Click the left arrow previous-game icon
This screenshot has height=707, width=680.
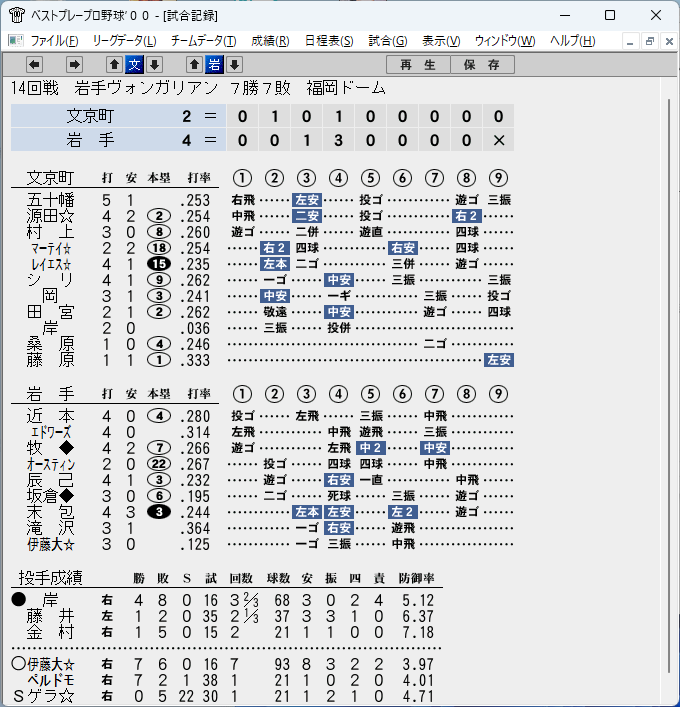pyautogui.click(x=34, y=64)
